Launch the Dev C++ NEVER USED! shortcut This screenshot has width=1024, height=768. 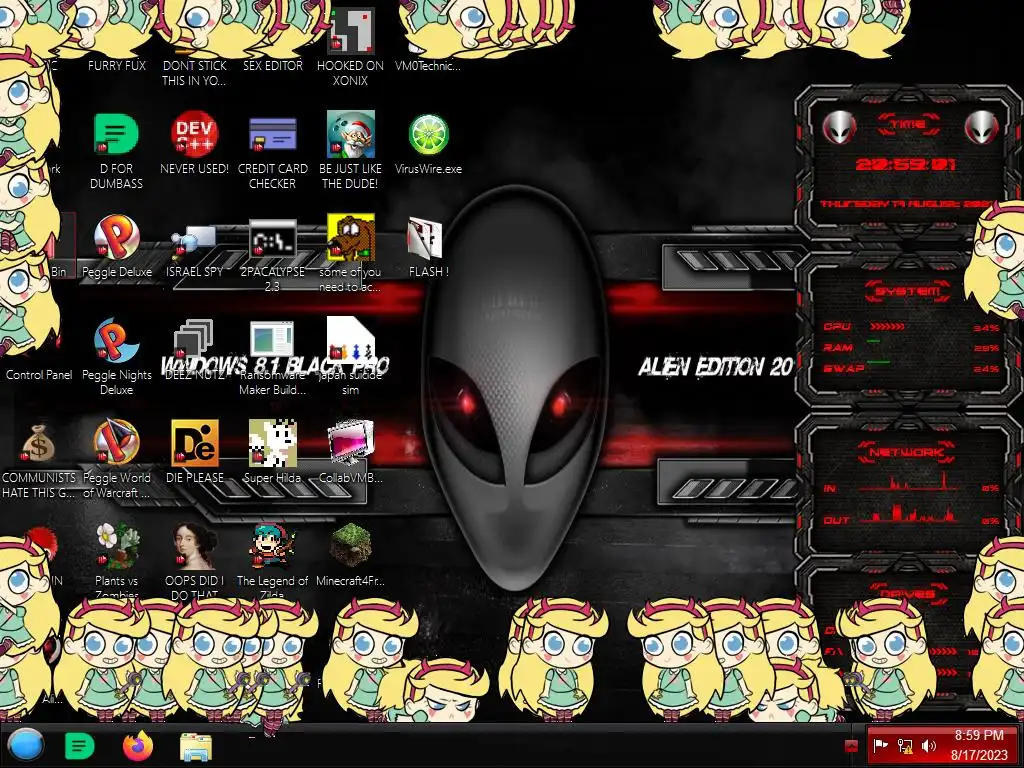pos(195,134)
